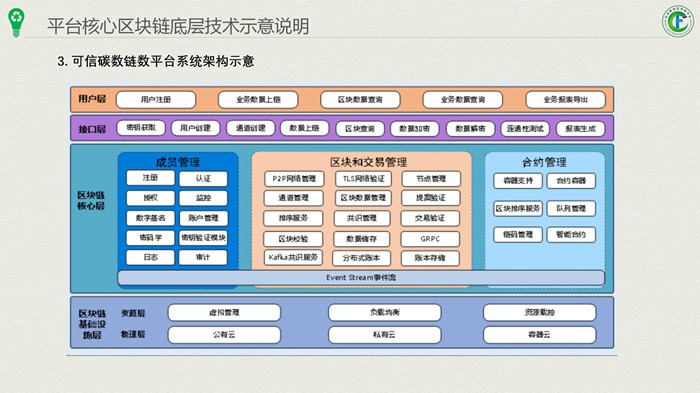This screenshot has width=700, height=393.
Task: Click the 公有云 physical layer box
Action: [224, 334]
